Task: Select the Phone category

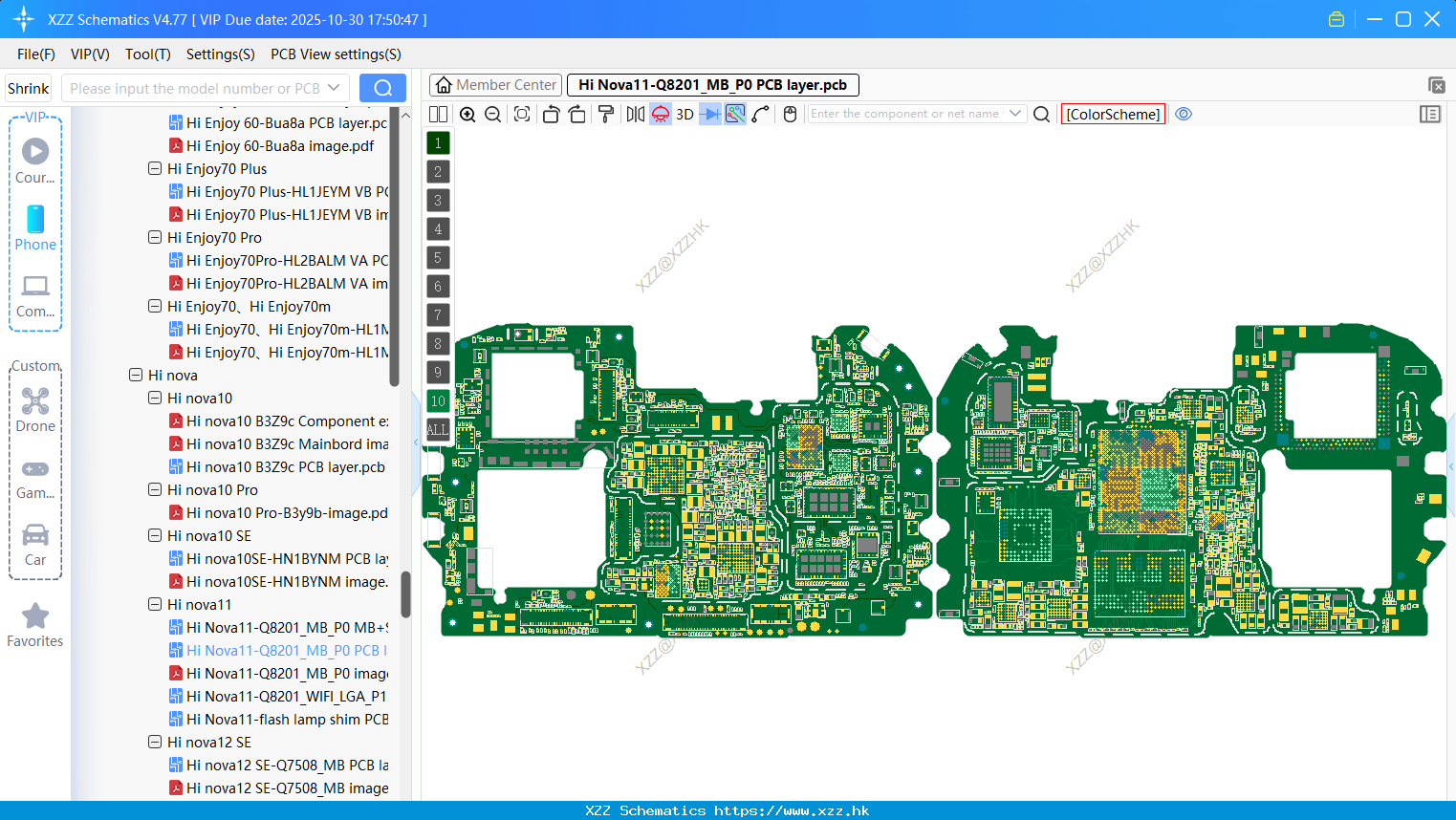Action: (x=35, y=227)
